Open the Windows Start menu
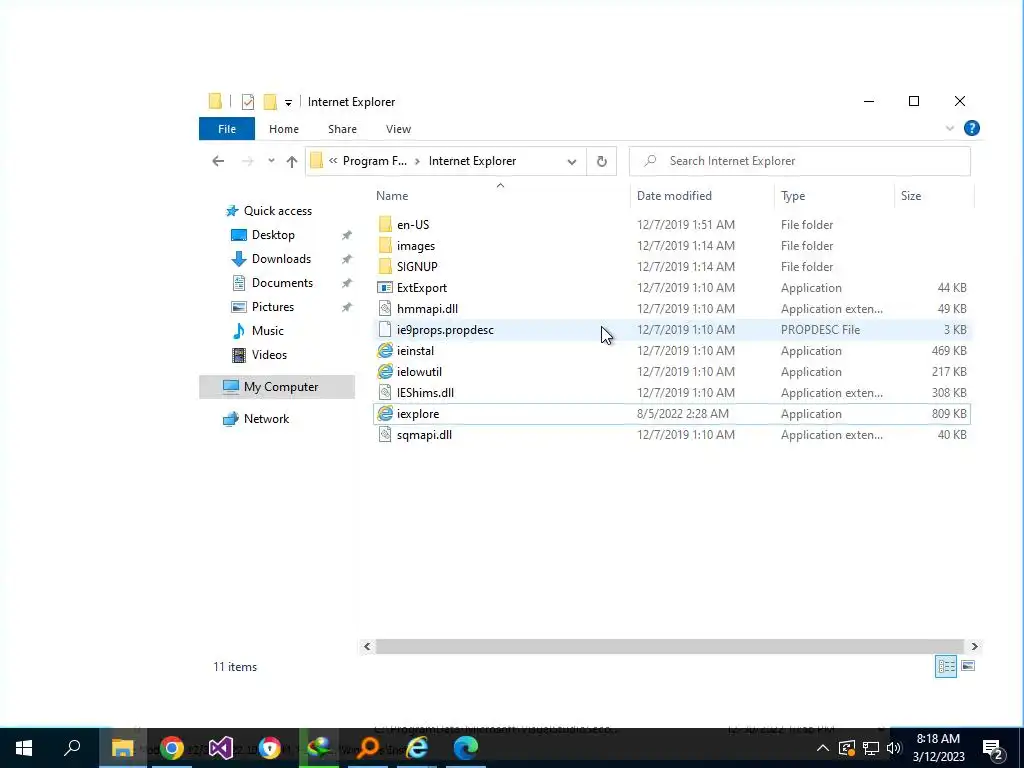Screen dimensions: 1024x768 click(x=24, y=748)
